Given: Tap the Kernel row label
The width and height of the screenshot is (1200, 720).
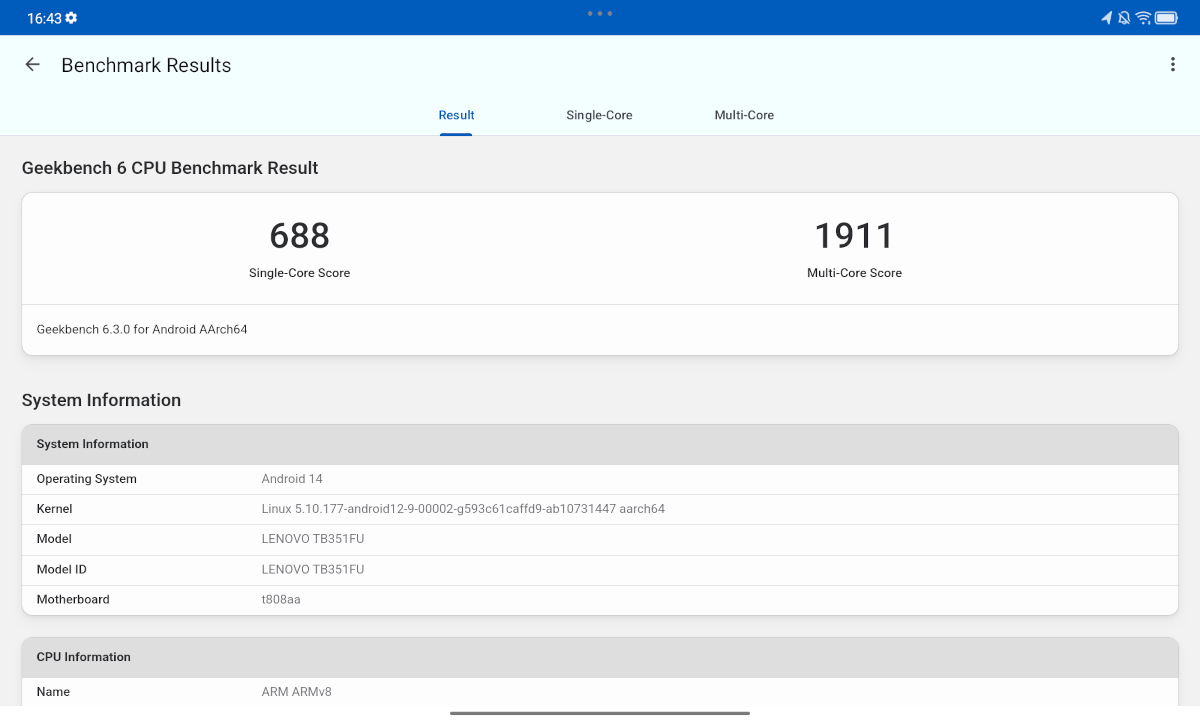Looking at the screenshot, I should [x=55, y=509].
